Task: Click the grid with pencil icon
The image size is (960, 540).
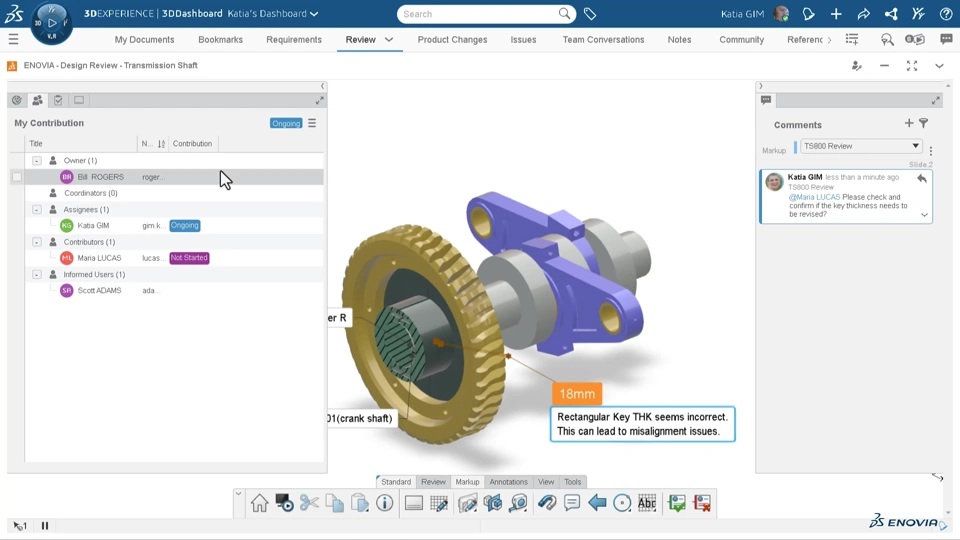Action: (439, 503)
